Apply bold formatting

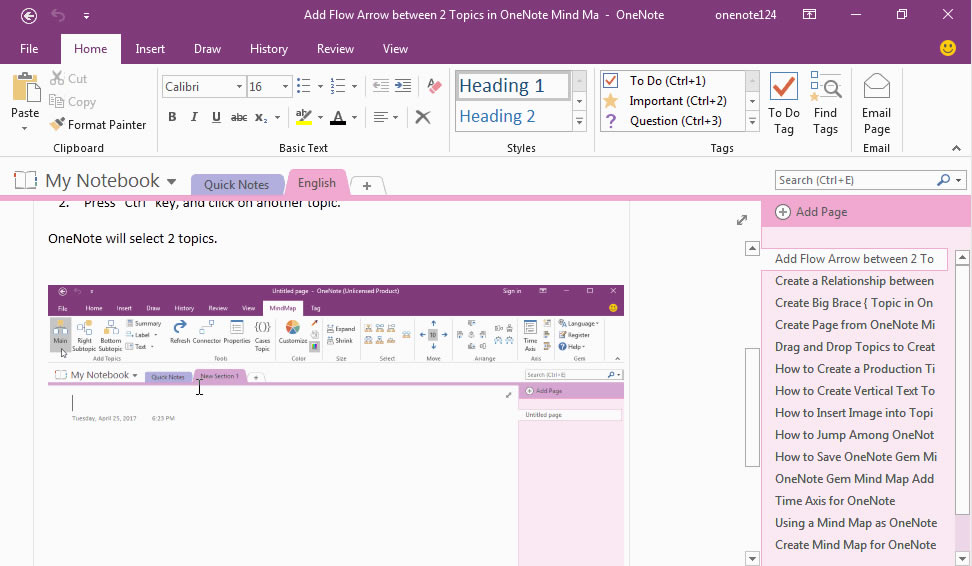coord(172,117)
